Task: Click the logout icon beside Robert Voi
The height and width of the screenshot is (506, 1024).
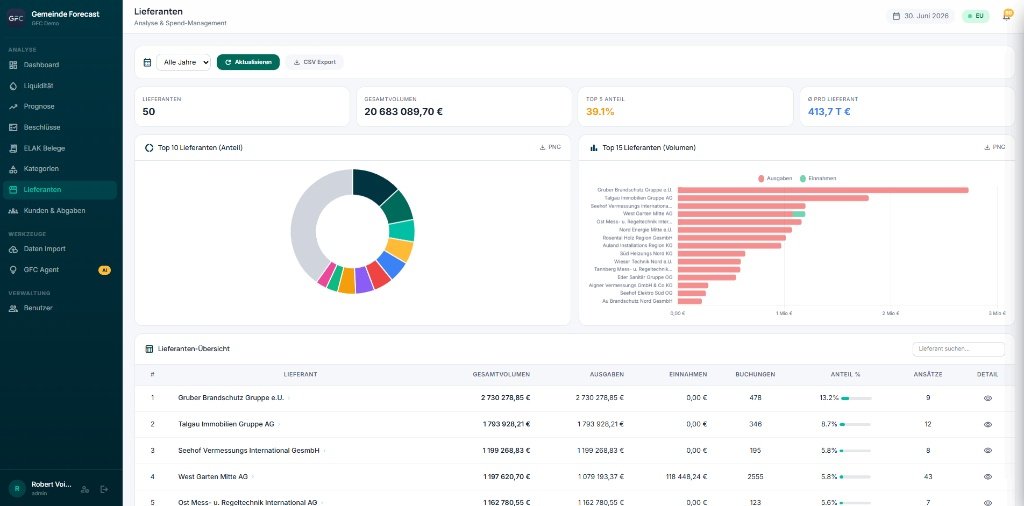Action: tap(104, 489)
